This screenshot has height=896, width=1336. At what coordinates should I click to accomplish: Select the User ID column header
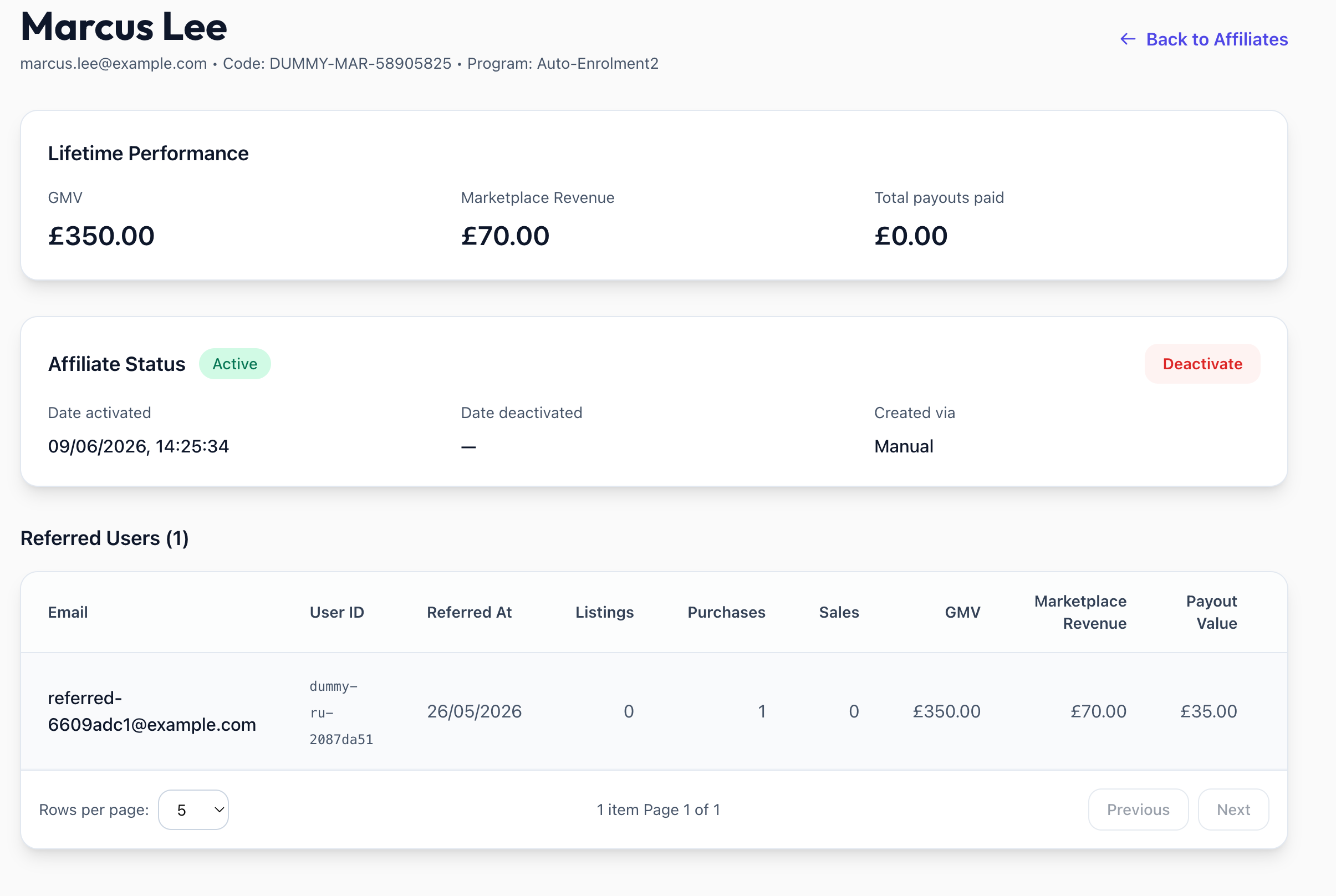coord(337,612)
